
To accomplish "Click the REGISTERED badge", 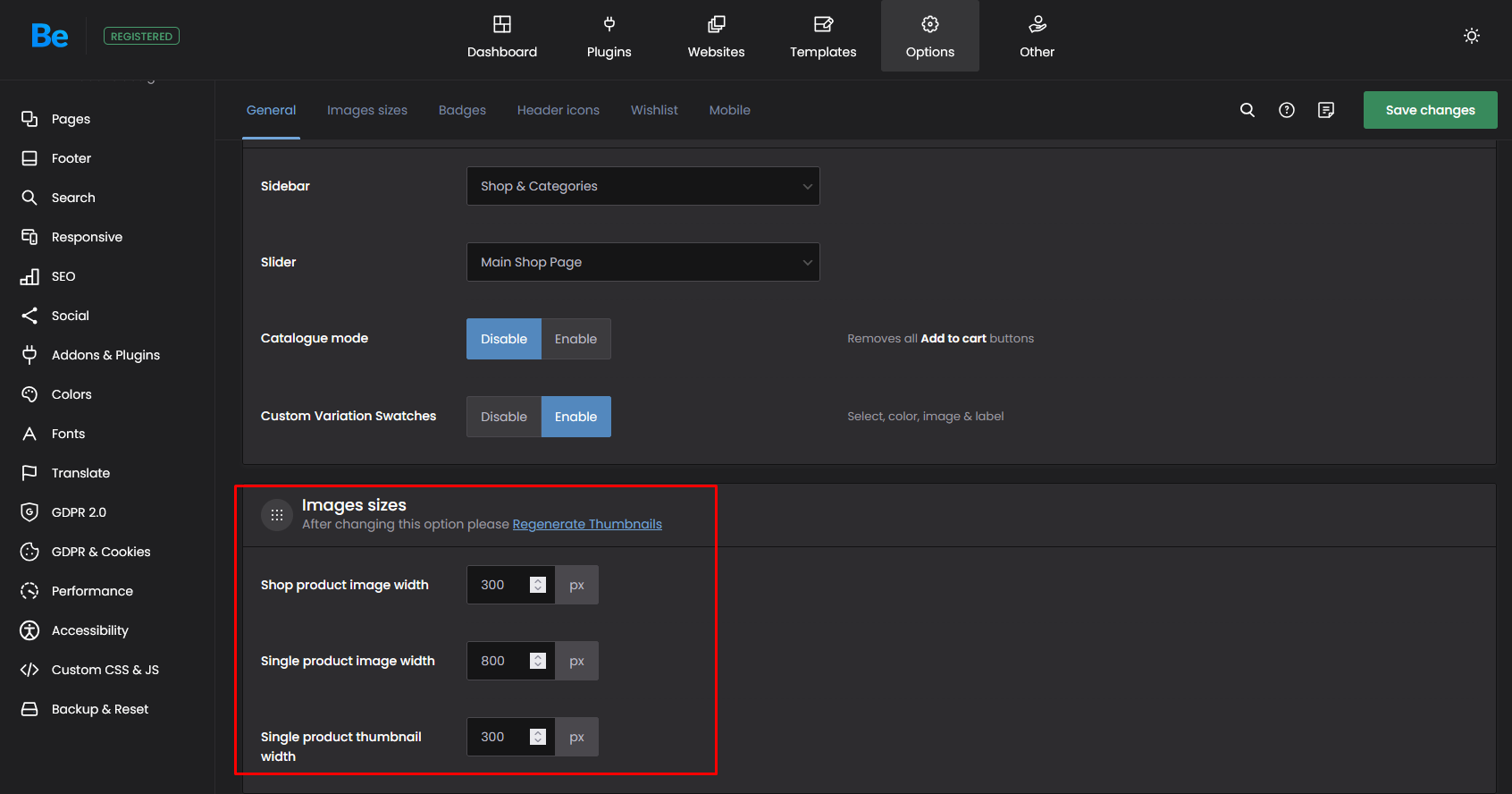I will point(141,36).
